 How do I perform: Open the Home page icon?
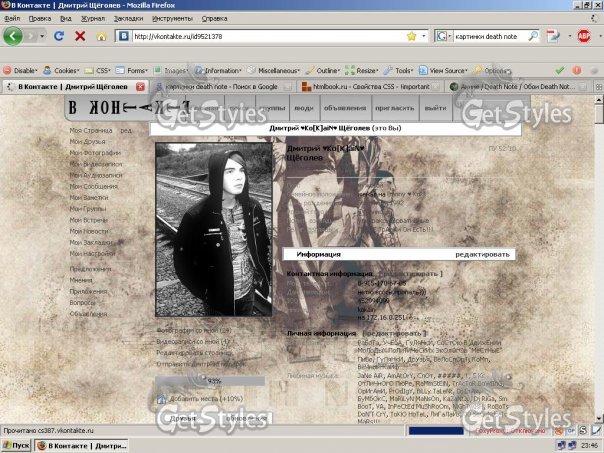[101, 36]
